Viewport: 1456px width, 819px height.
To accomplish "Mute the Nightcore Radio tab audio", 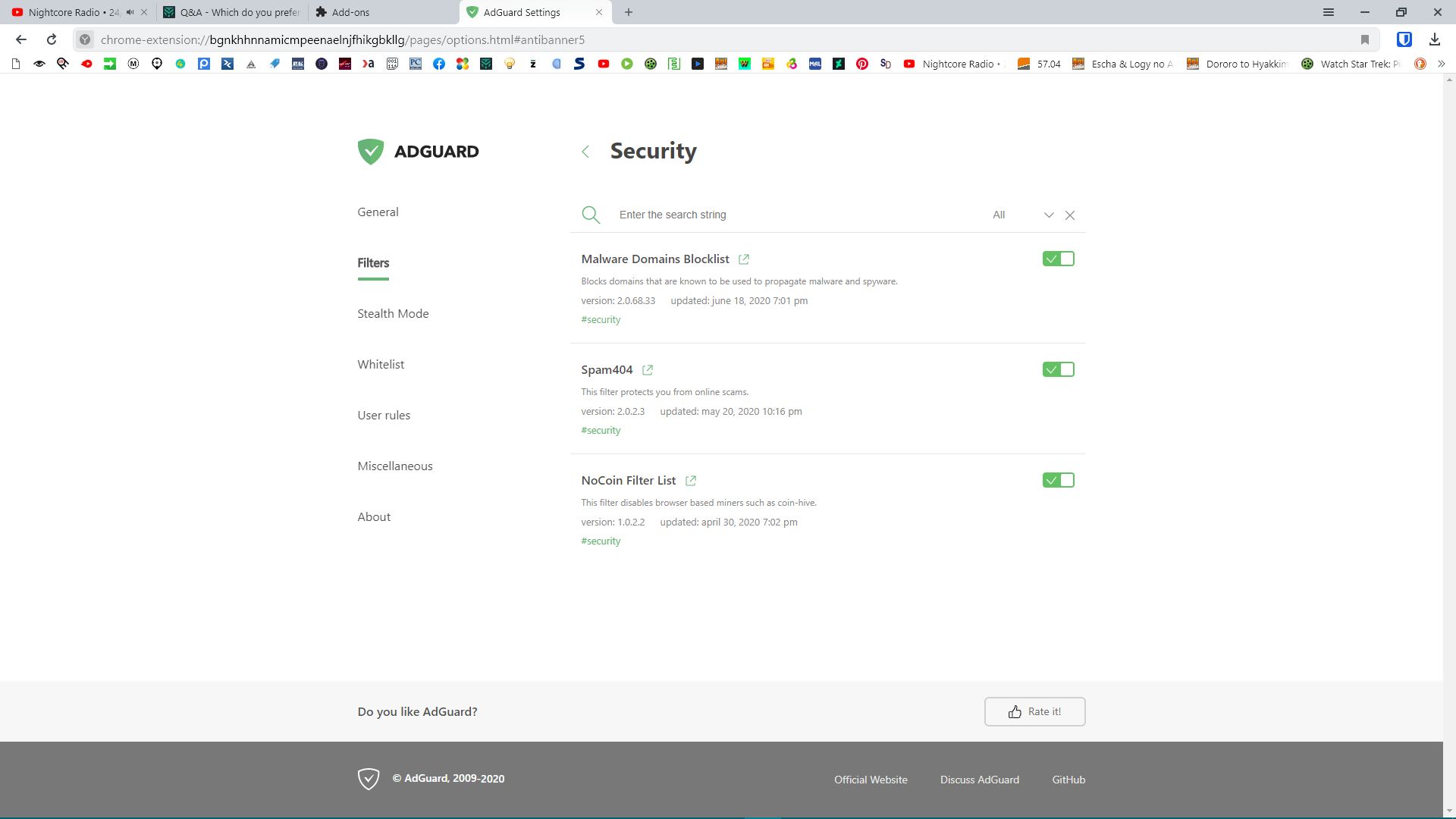I will 130,12.
